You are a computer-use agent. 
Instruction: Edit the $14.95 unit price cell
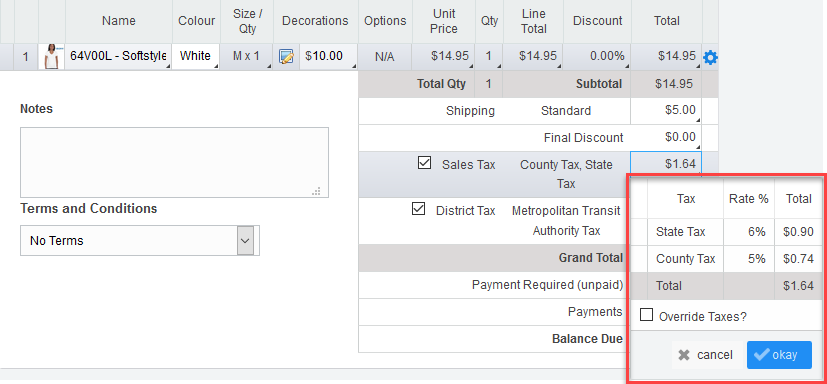[444, 56]
